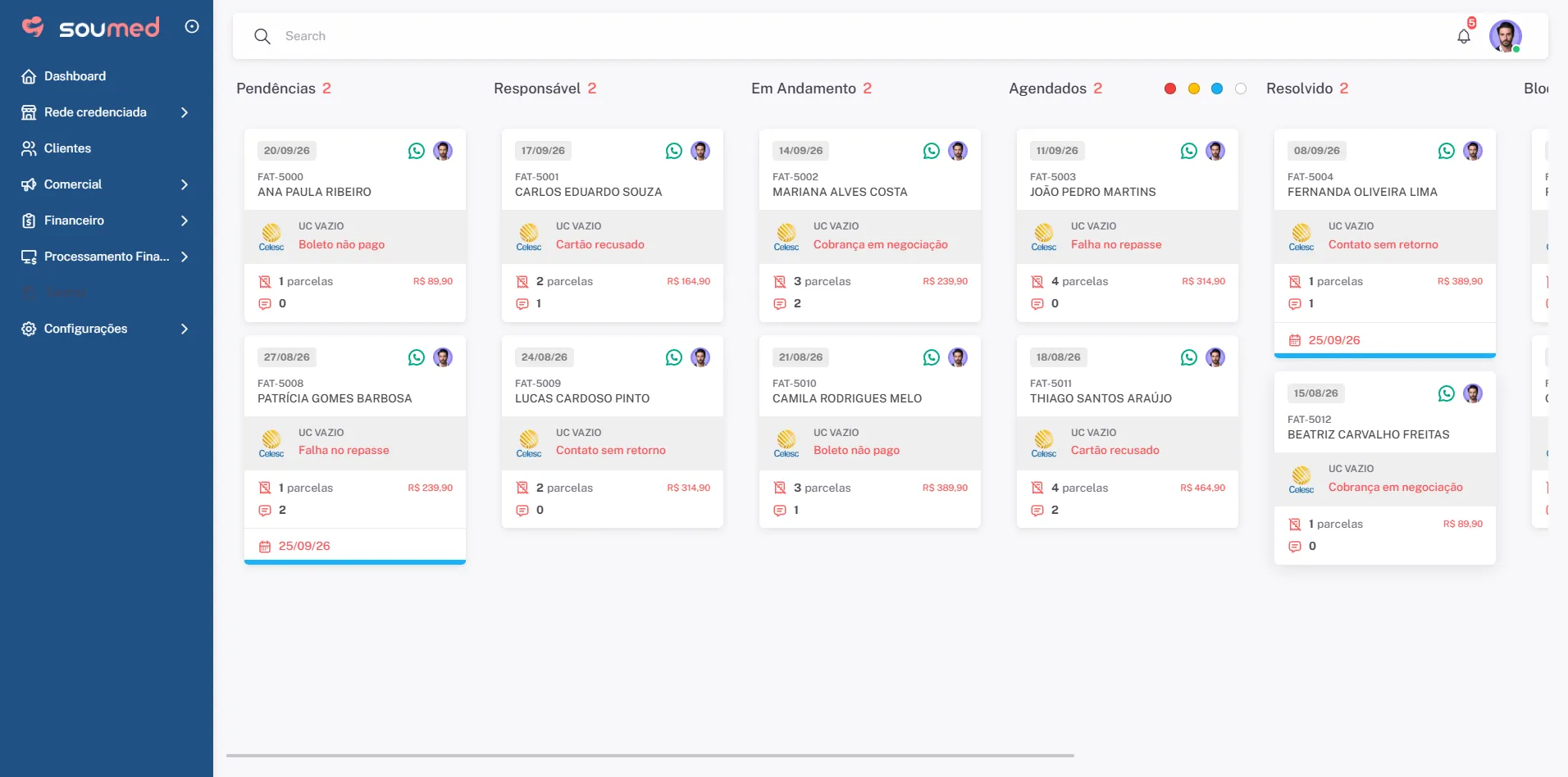Open WhatsApp for Ana Paula Ribeiro card
The height and width of the screenshot is (777, 1568).
point(417,151)
